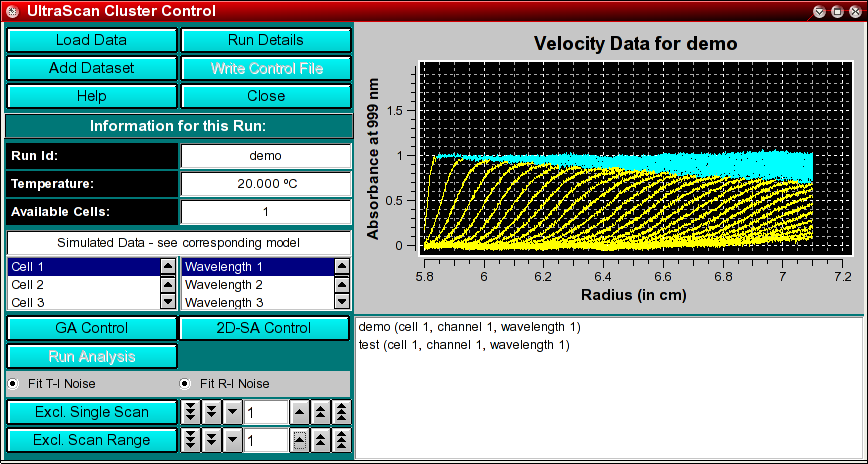Click triple-up arrow for Excl. Single Scan
The height and width of the screenshot is (464, 868).
pyautogui.click(x=342, y=412)
